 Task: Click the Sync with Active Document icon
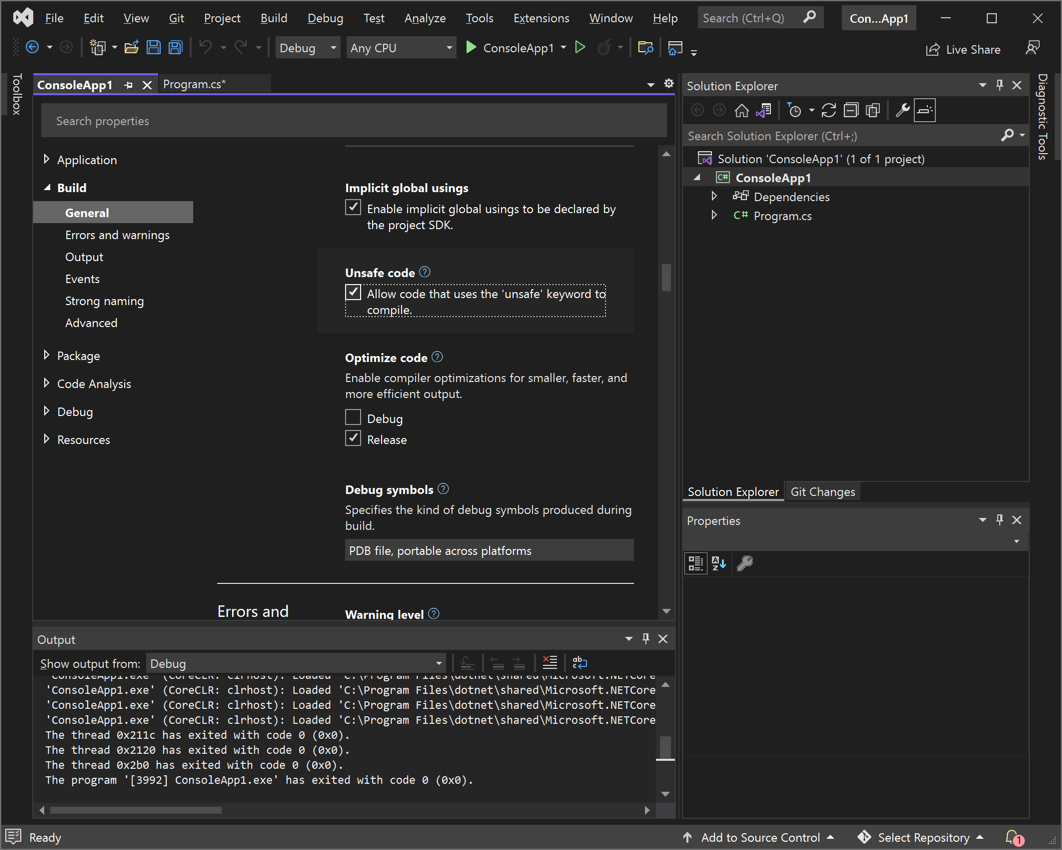(829, 110)
